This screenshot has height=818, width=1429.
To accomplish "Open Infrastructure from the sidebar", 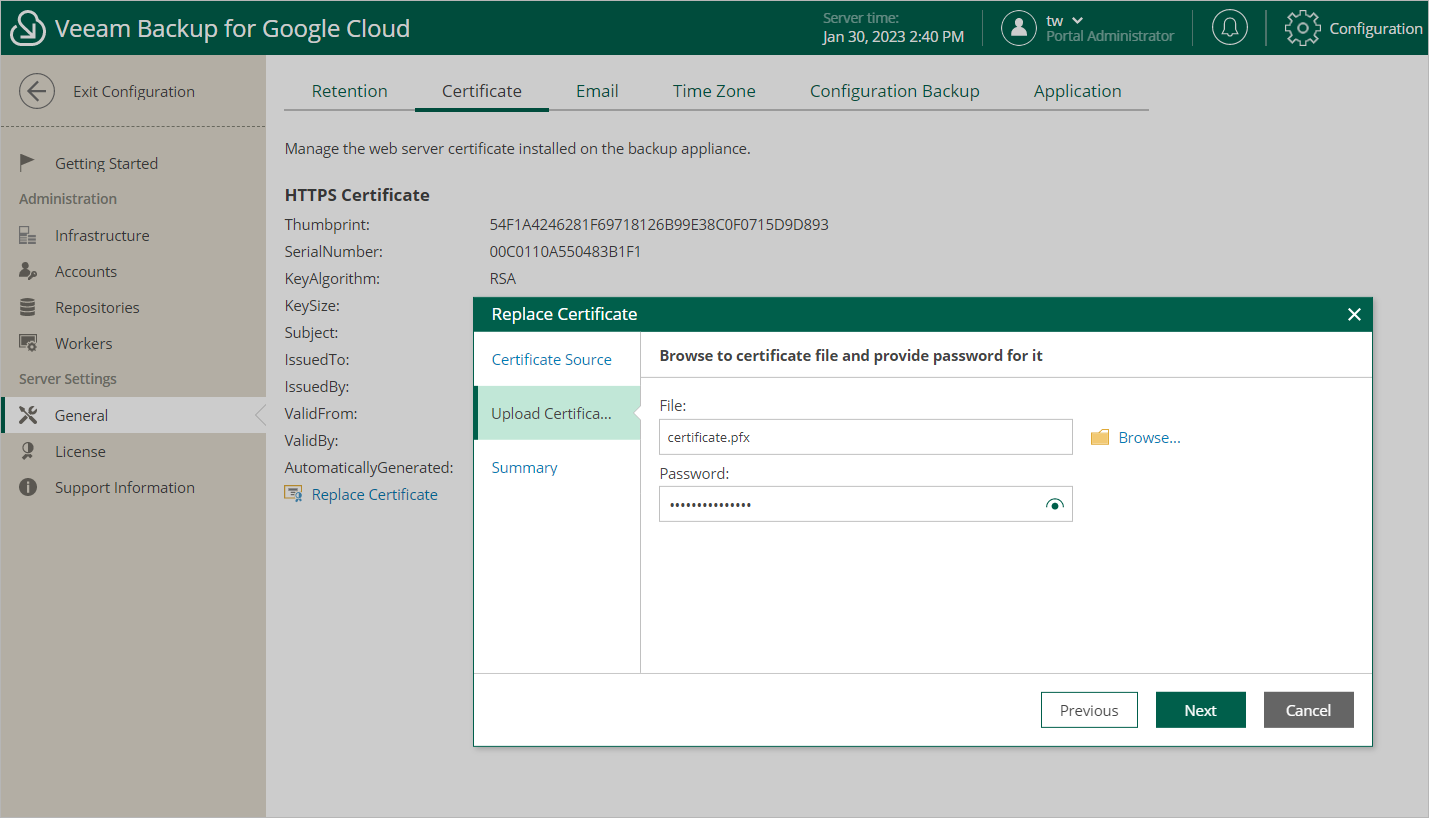I will pos(101,235).
